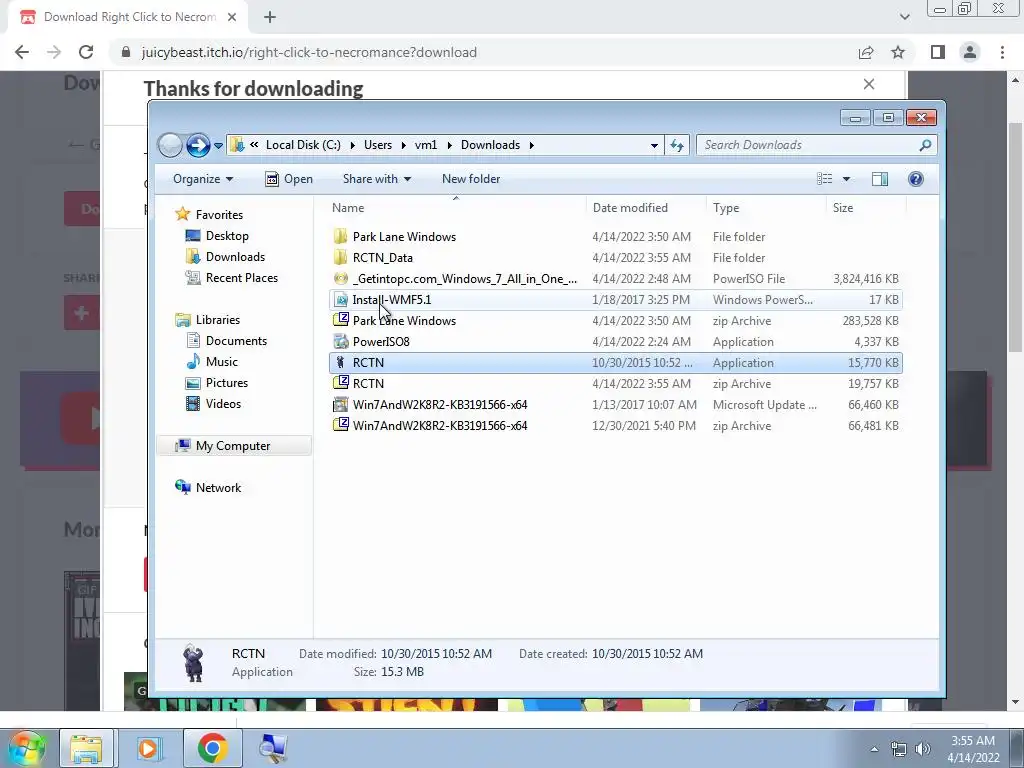Expand the arrow after Downloads in breadcrumb

coord(532,145)
